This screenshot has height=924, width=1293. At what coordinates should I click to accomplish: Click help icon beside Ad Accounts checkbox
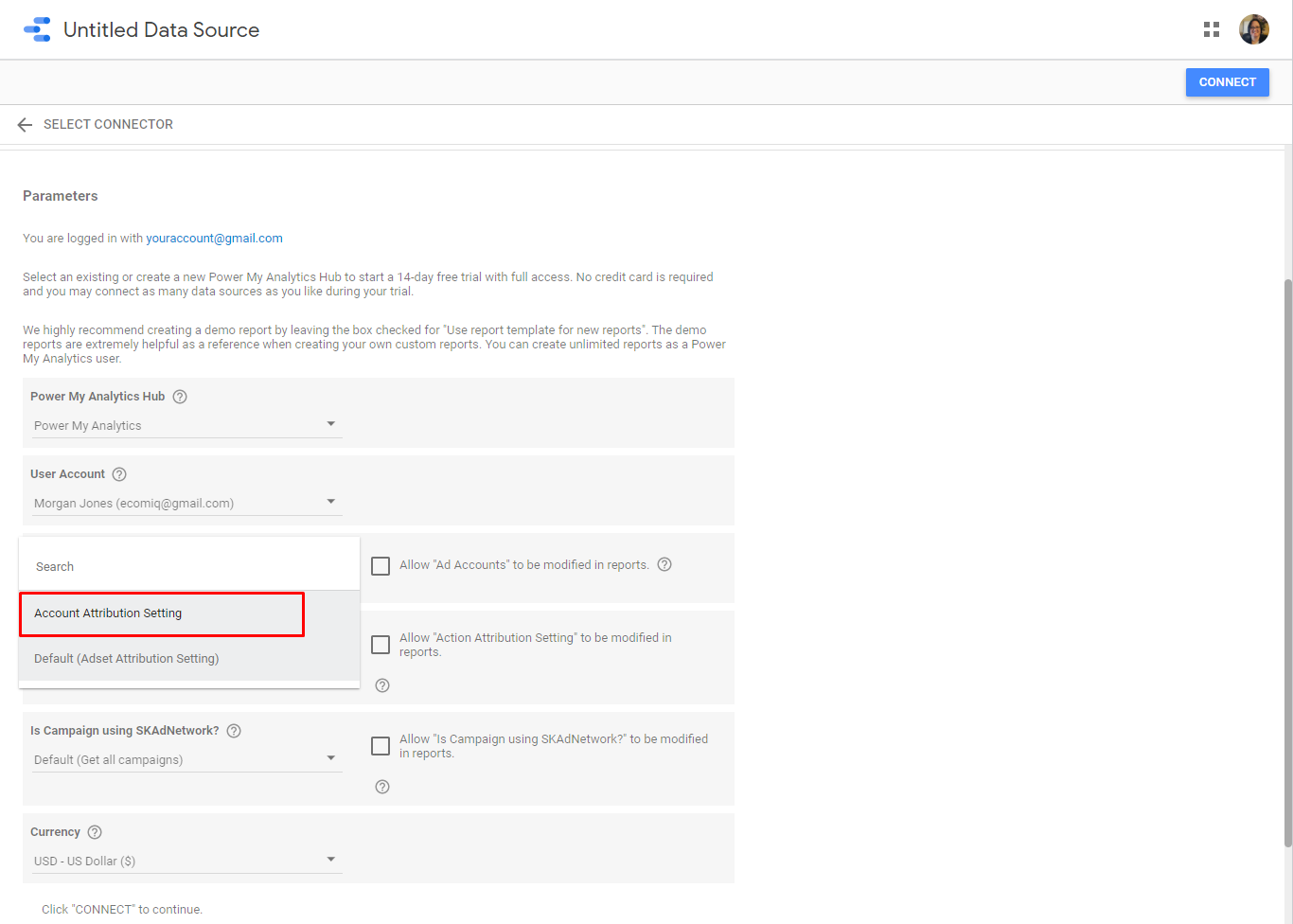click(664, 564)
